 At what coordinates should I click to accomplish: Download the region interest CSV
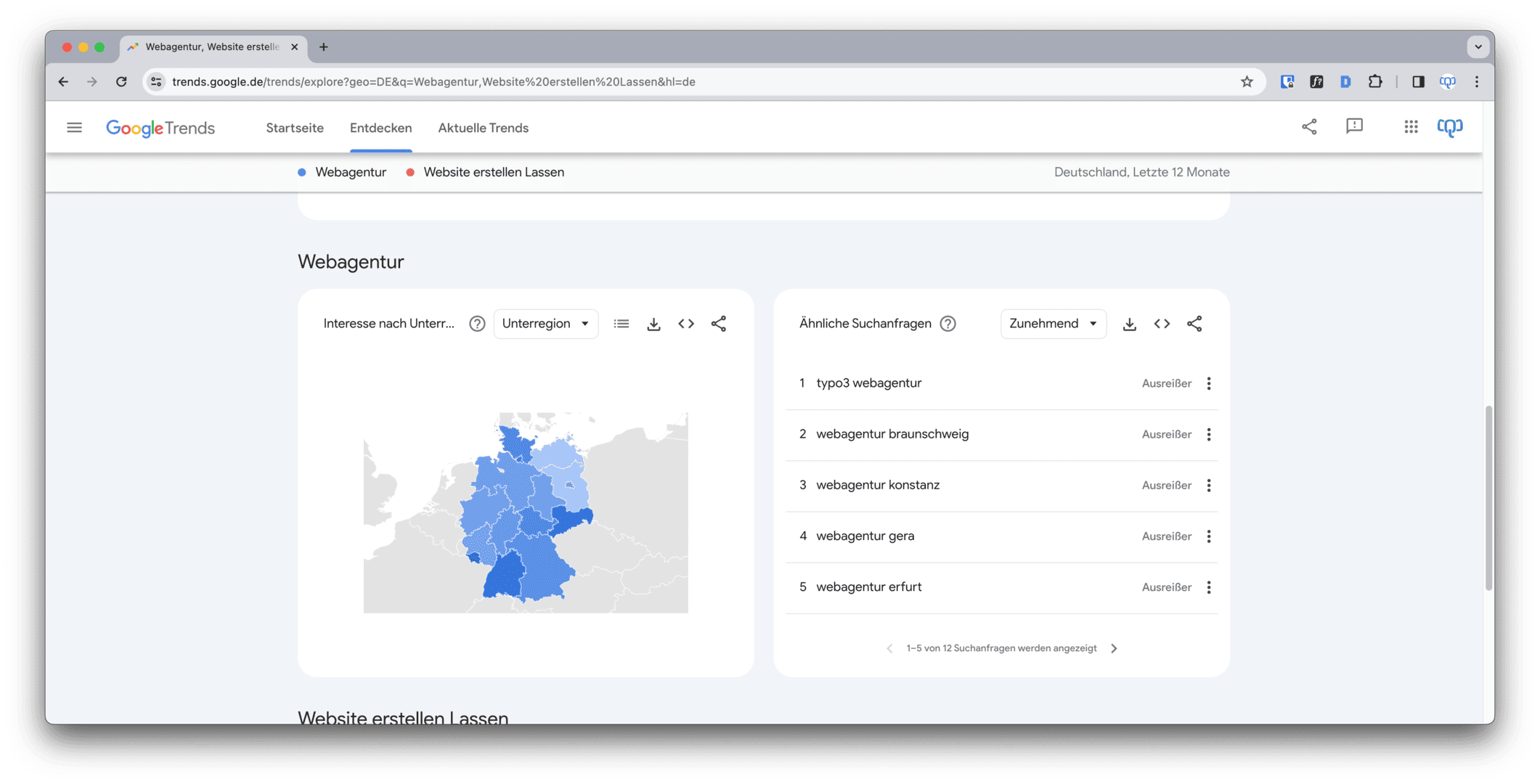pyautogui.click(x=653, y=324)
